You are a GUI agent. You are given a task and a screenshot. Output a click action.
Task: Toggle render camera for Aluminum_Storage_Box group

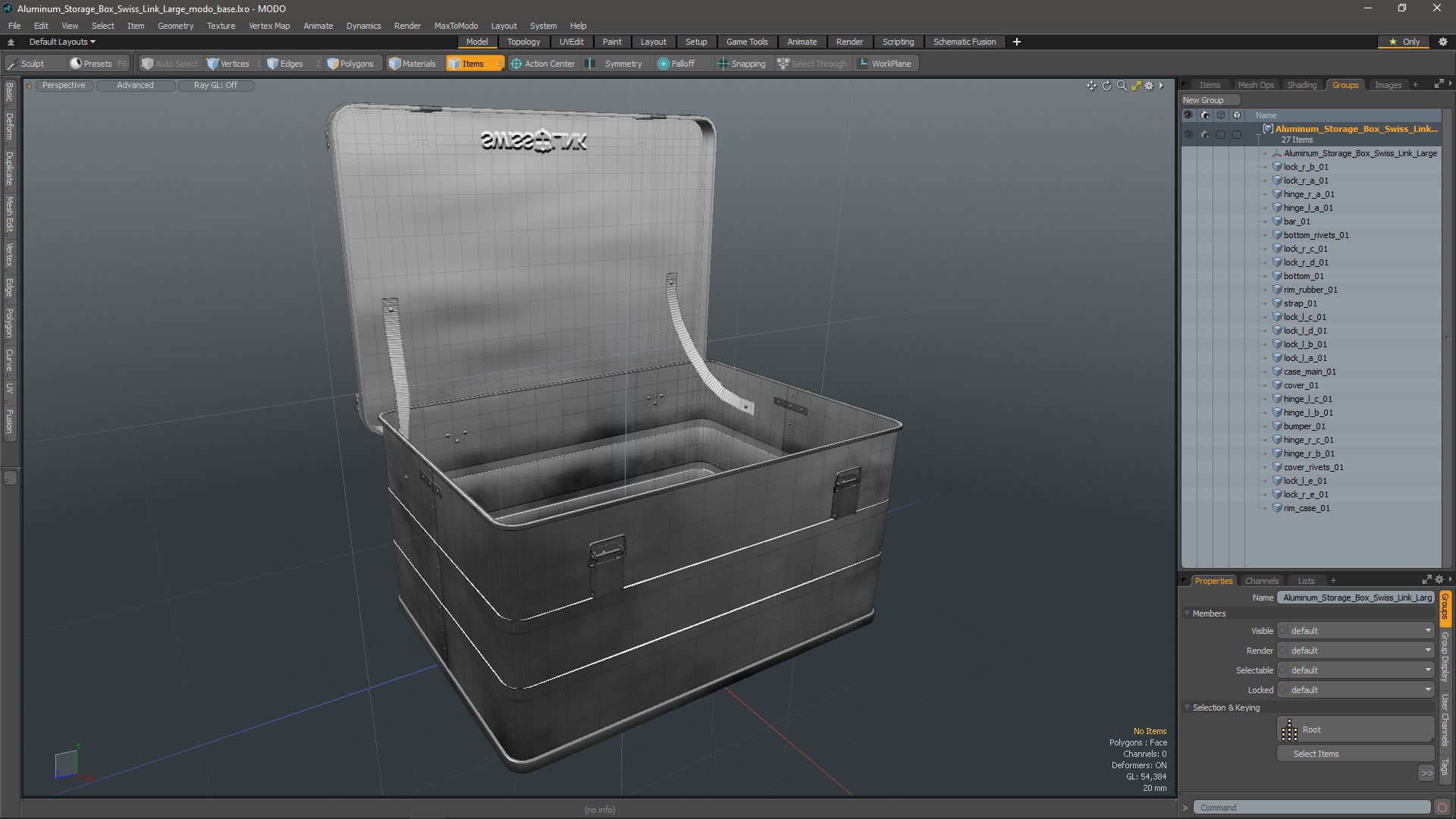(x=1204, y=134)
